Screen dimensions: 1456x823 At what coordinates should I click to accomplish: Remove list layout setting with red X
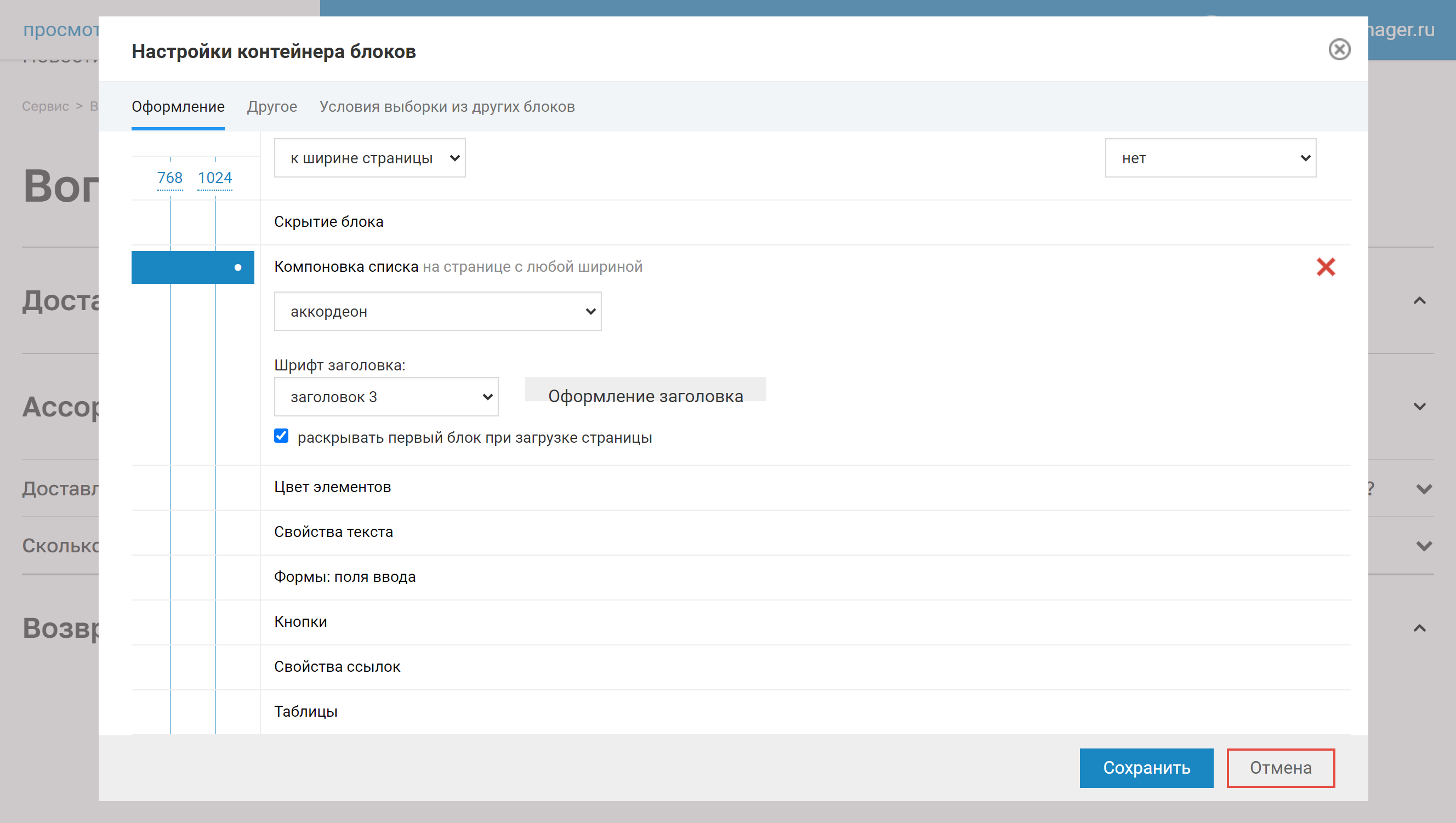pos(1325,267)
